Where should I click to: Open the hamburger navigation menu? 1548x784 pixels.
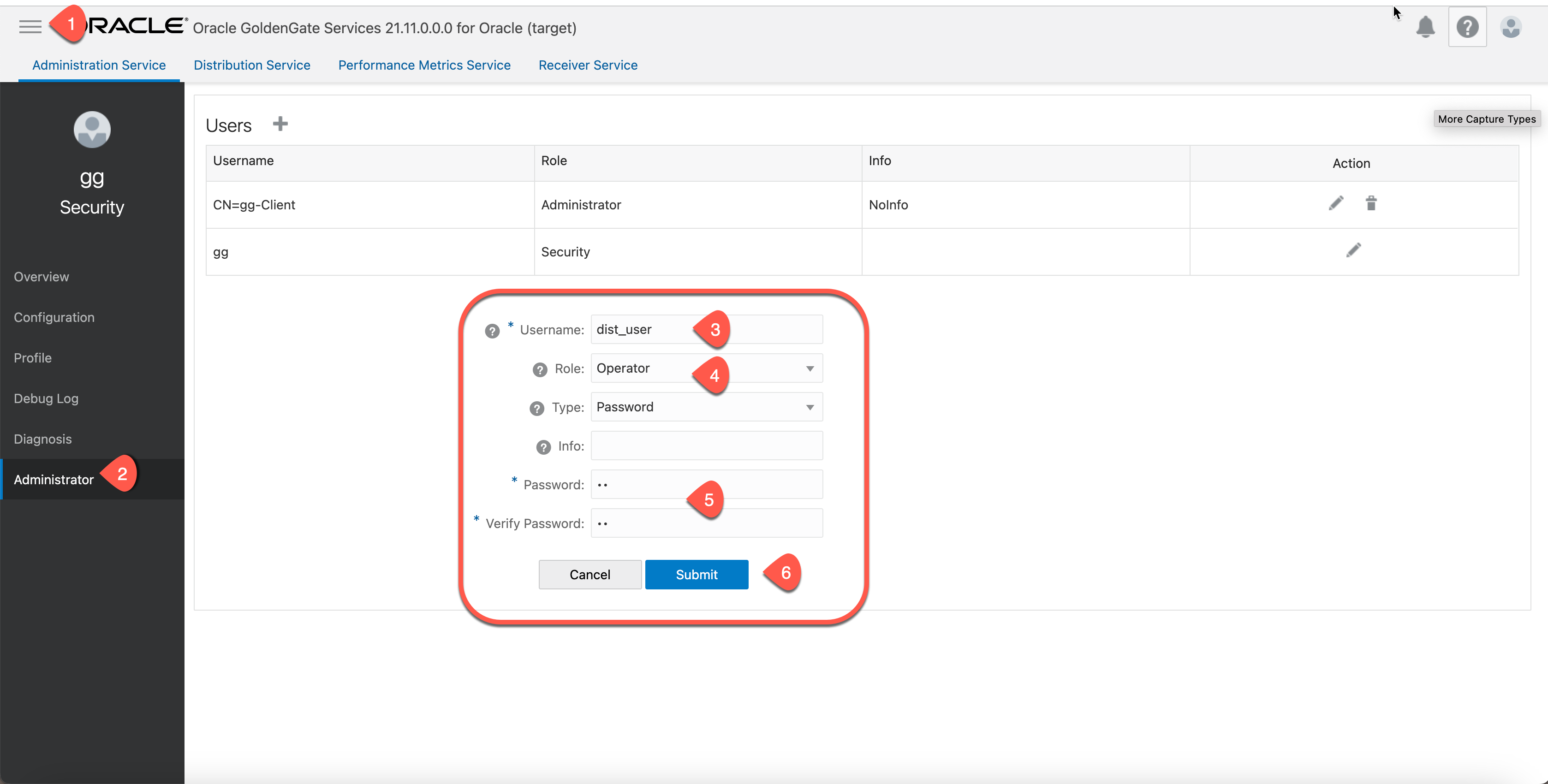pos(30,26)
